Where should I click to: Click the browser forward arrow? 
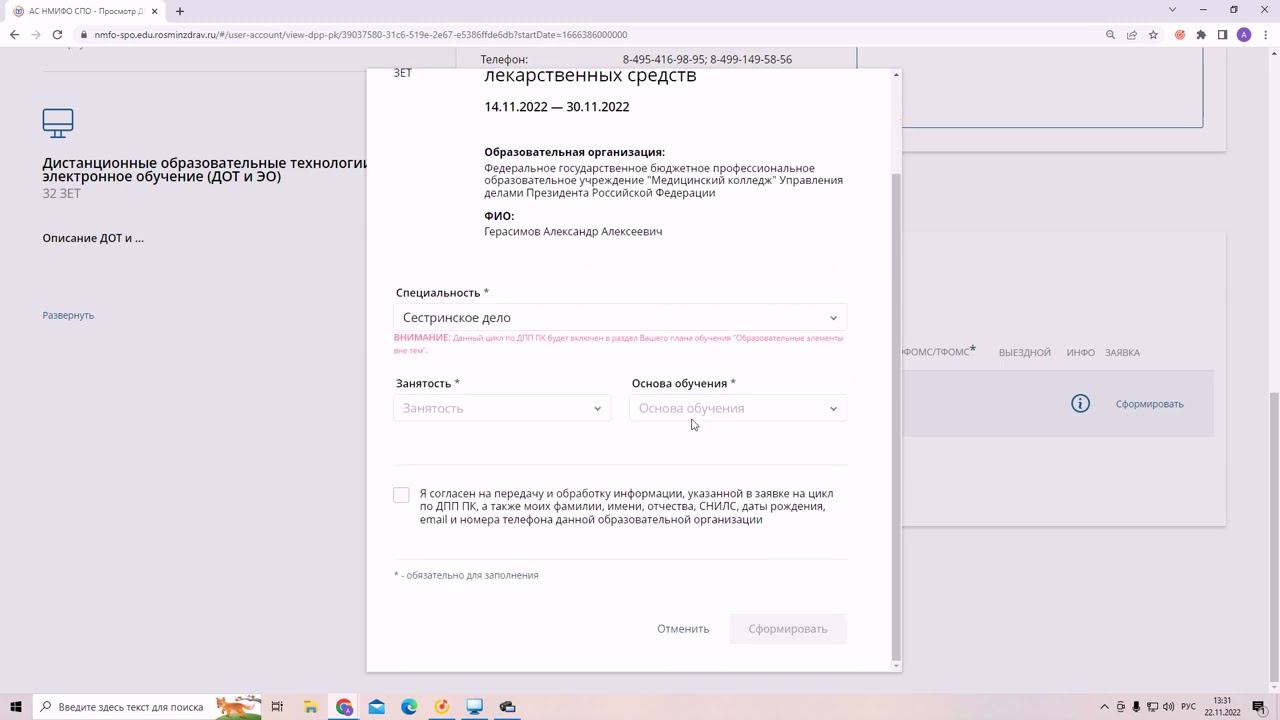(36, 34)
